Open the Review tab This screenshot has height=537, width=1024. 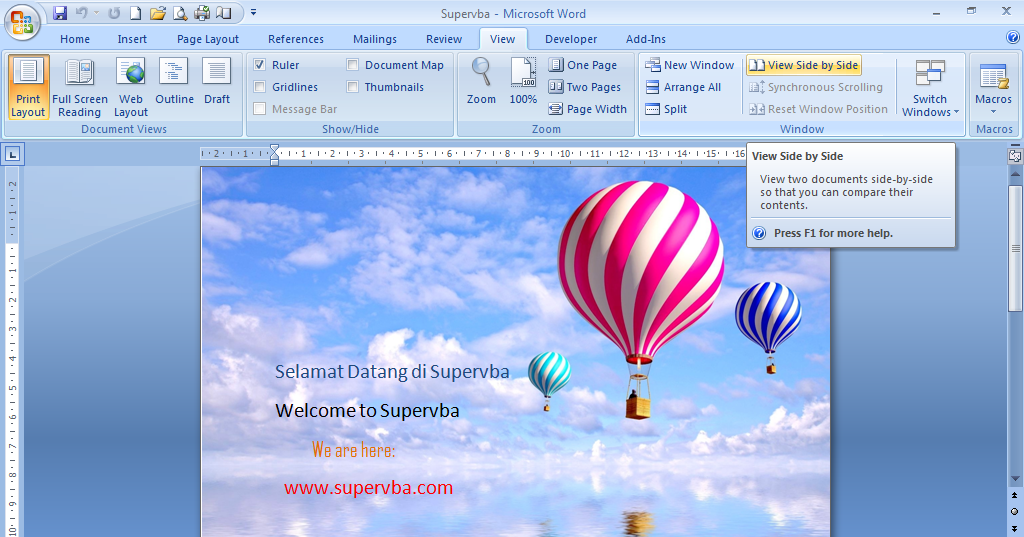tap(444, 39)
